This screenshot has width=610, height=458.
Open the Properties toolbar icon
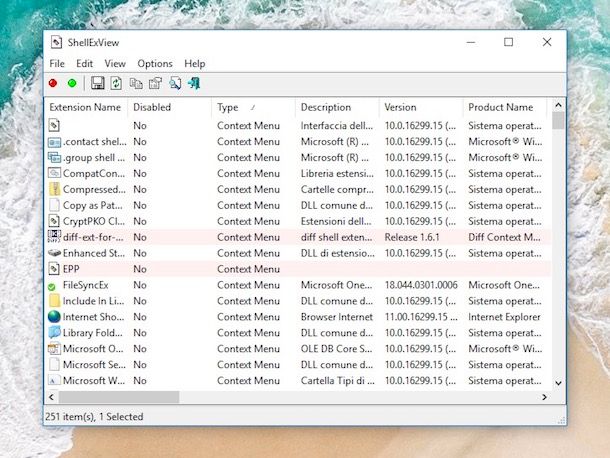point(155,83)
